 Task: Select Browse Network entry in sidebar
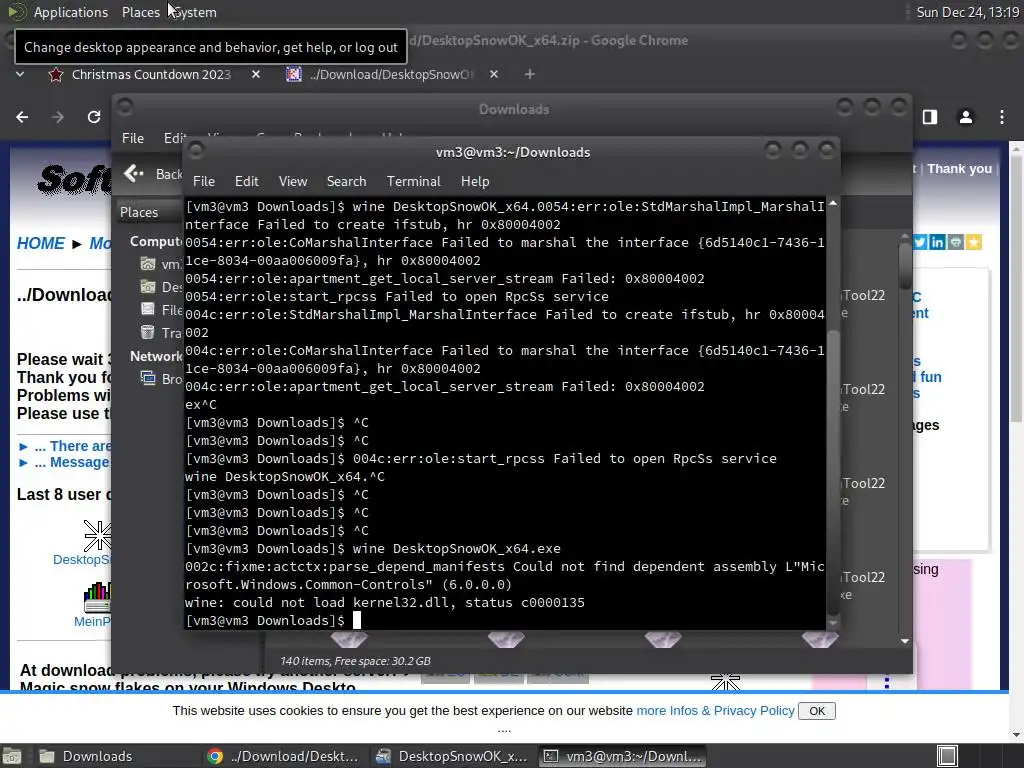161,379
